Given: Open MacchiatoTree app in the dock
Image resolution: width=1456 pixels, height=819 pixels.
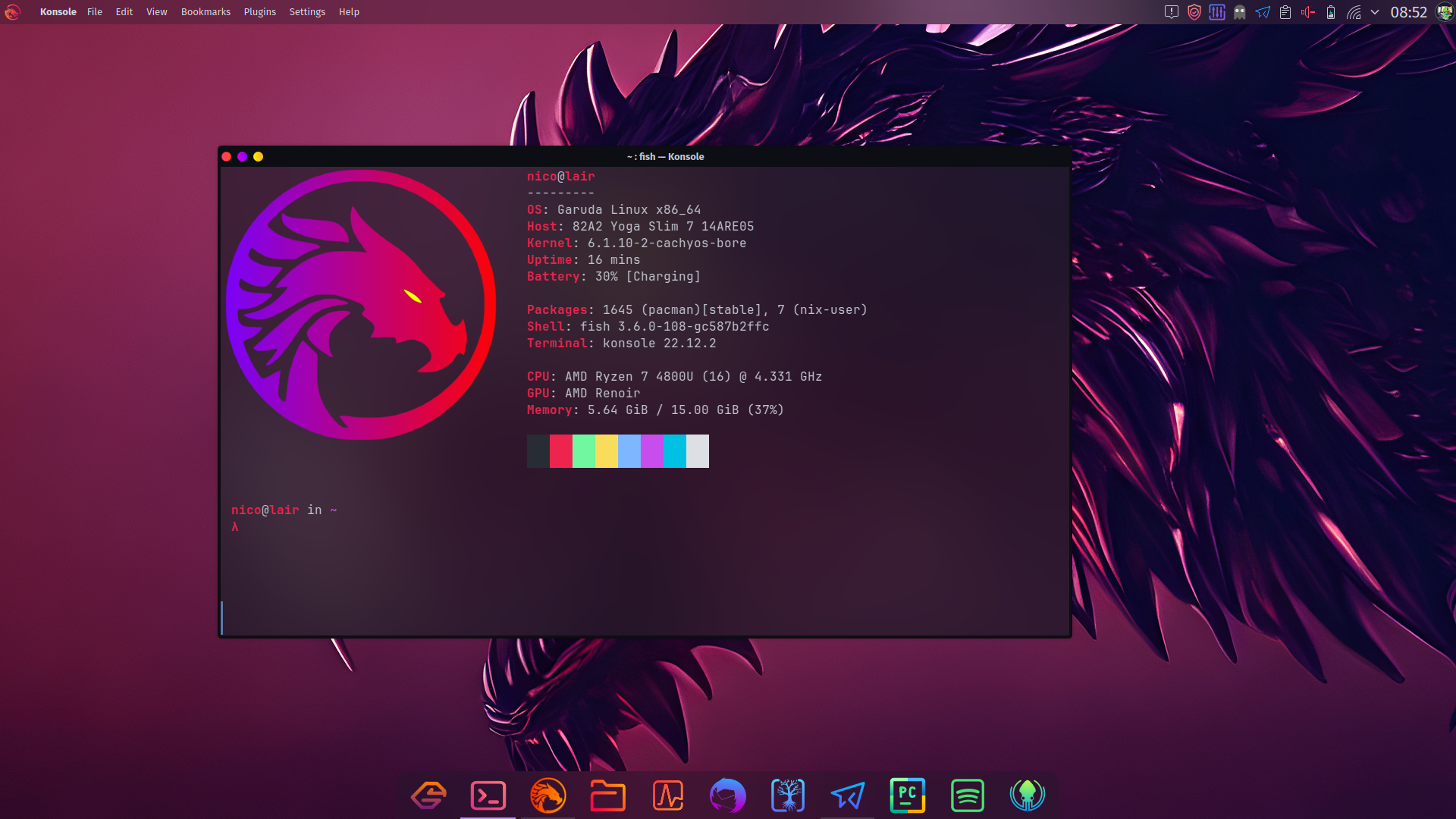Looking at the screenshot, I should click(788, 795).
